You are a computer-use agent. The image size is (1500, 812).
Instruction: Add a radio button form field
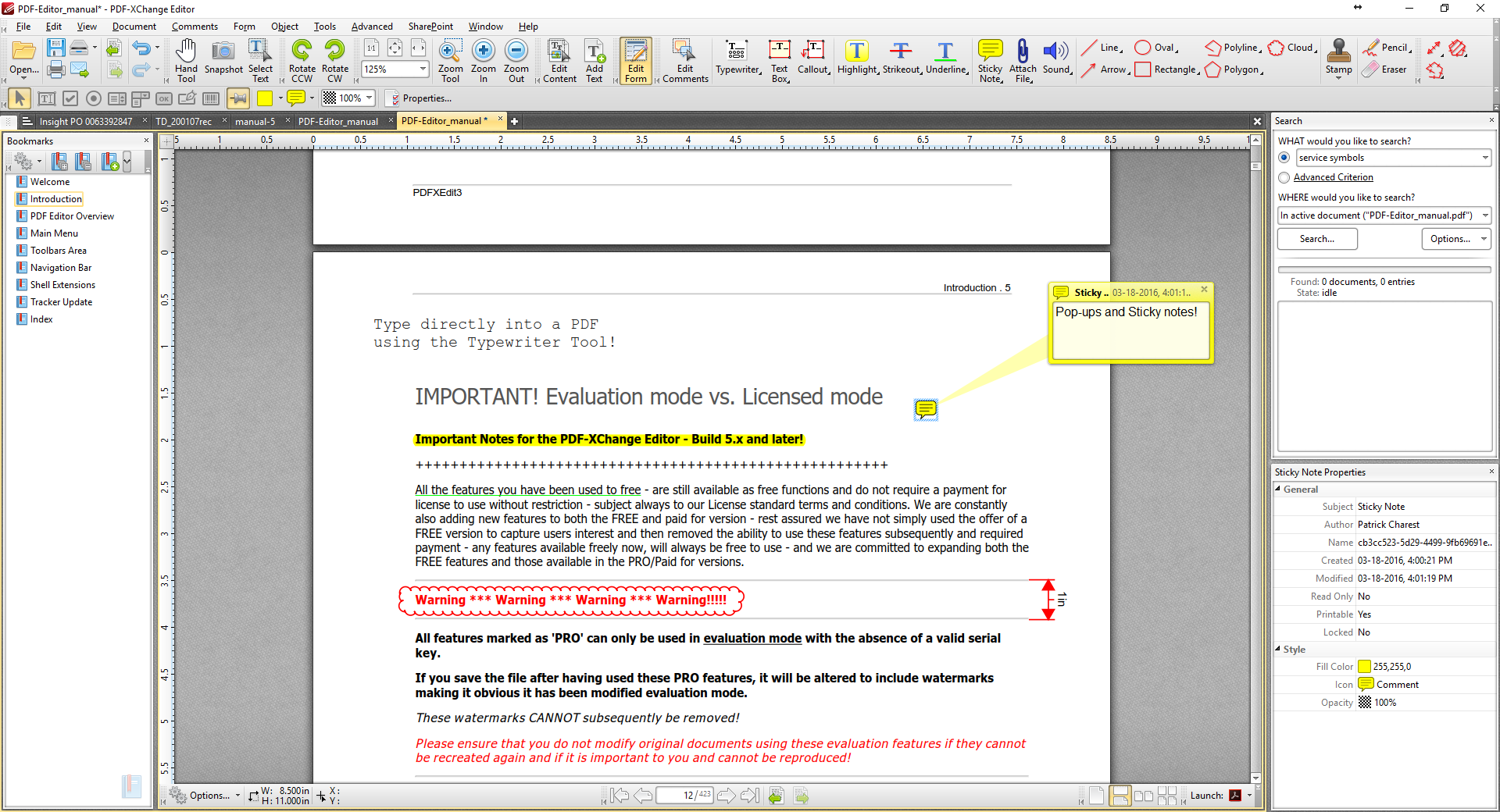(x=94, y=98)
